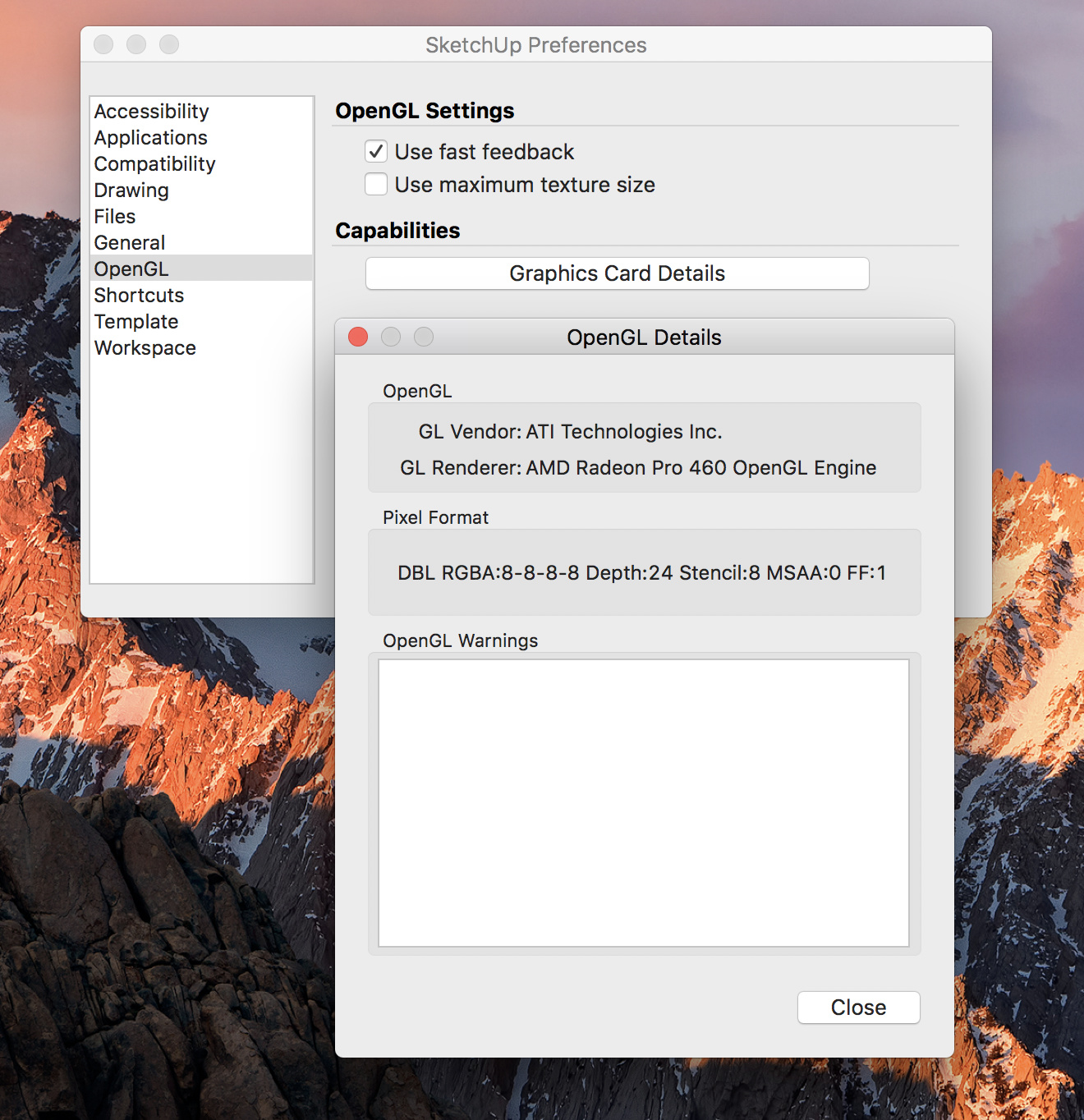Choose Template from the sidebar list
The height and width of the screenshot is (1120, 1084).
click(x=201, y=321)
